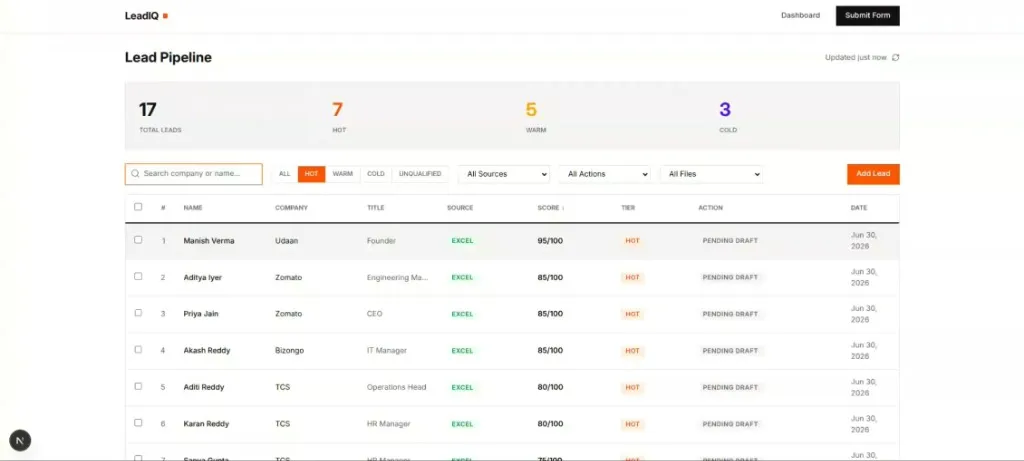The width and height of the screenshot is (1024, 461).
Task: Select the Aditi Reddy row checkbox
Action: click(x=138, y=386)
